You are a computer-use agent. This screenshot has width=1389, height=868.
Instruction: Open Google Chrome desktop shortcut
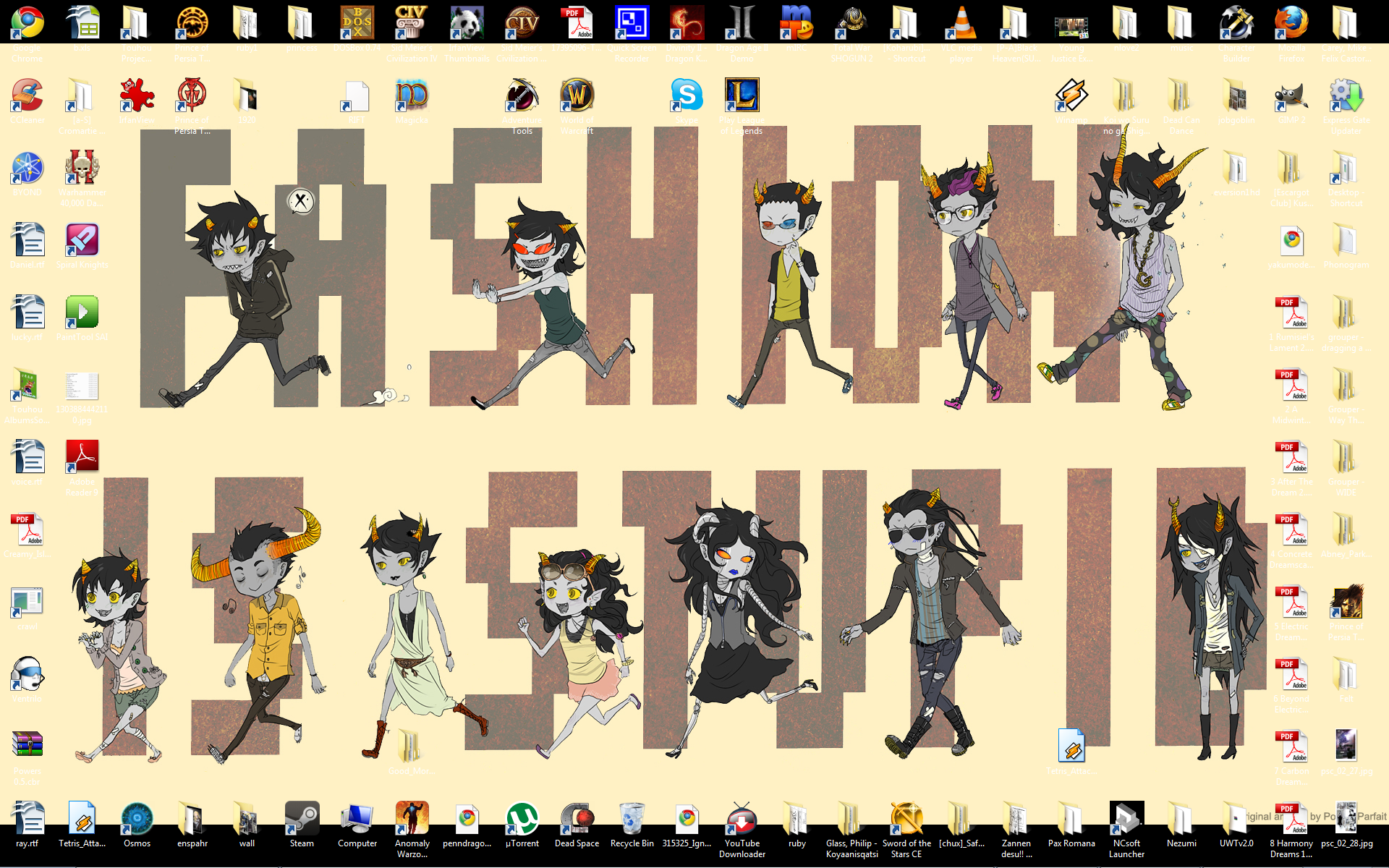(27, 23)
